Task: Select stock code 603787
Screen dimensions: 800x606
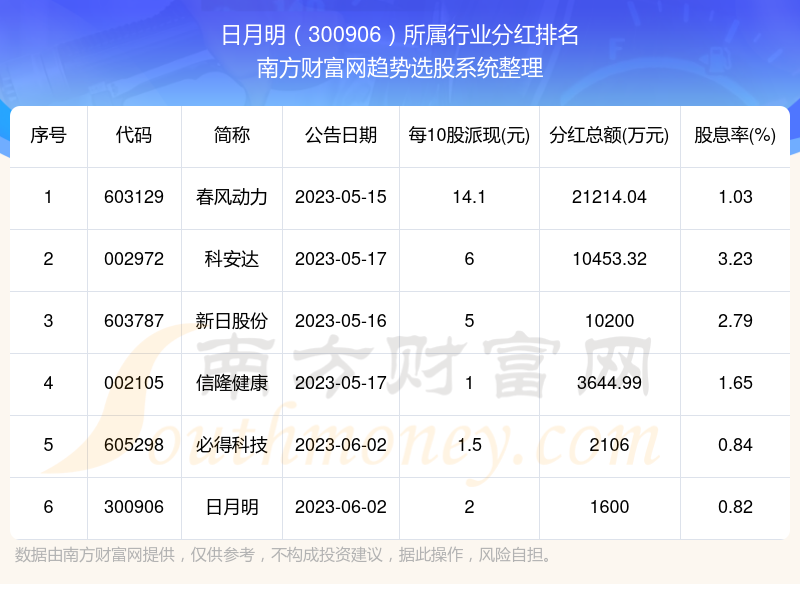Action: 134,321
